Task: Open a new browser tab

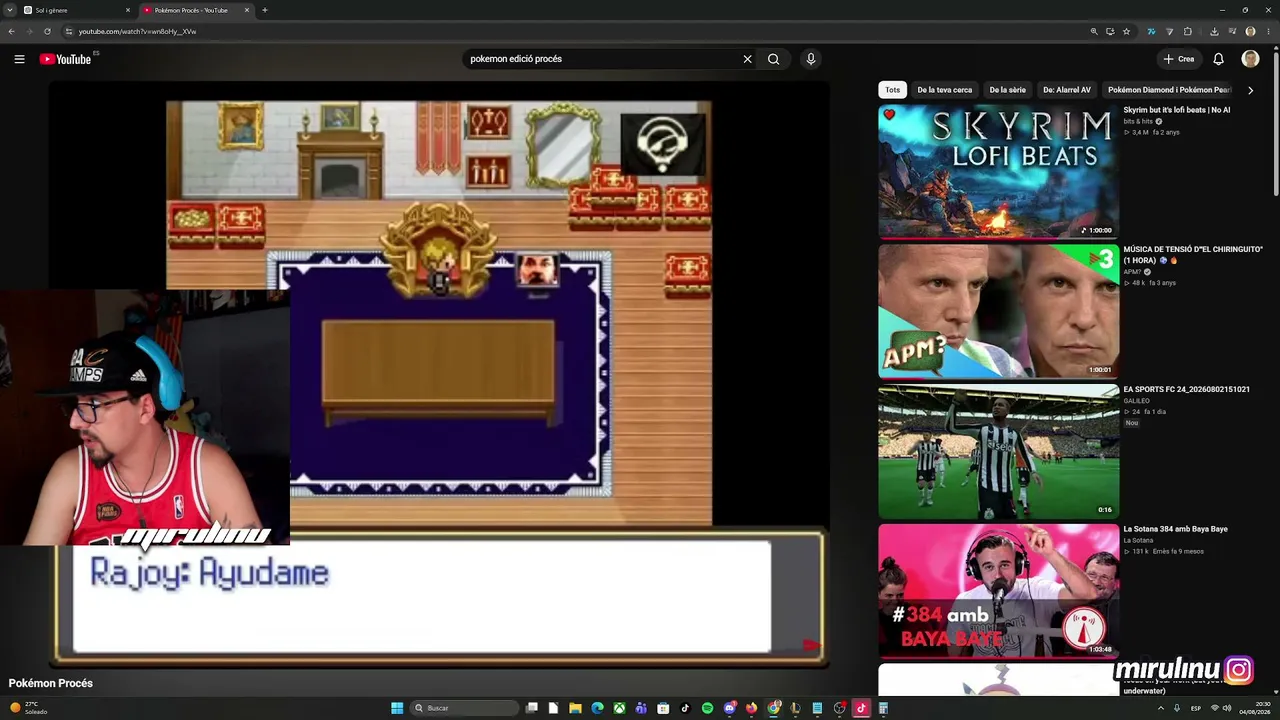Action: click(264, 10)
